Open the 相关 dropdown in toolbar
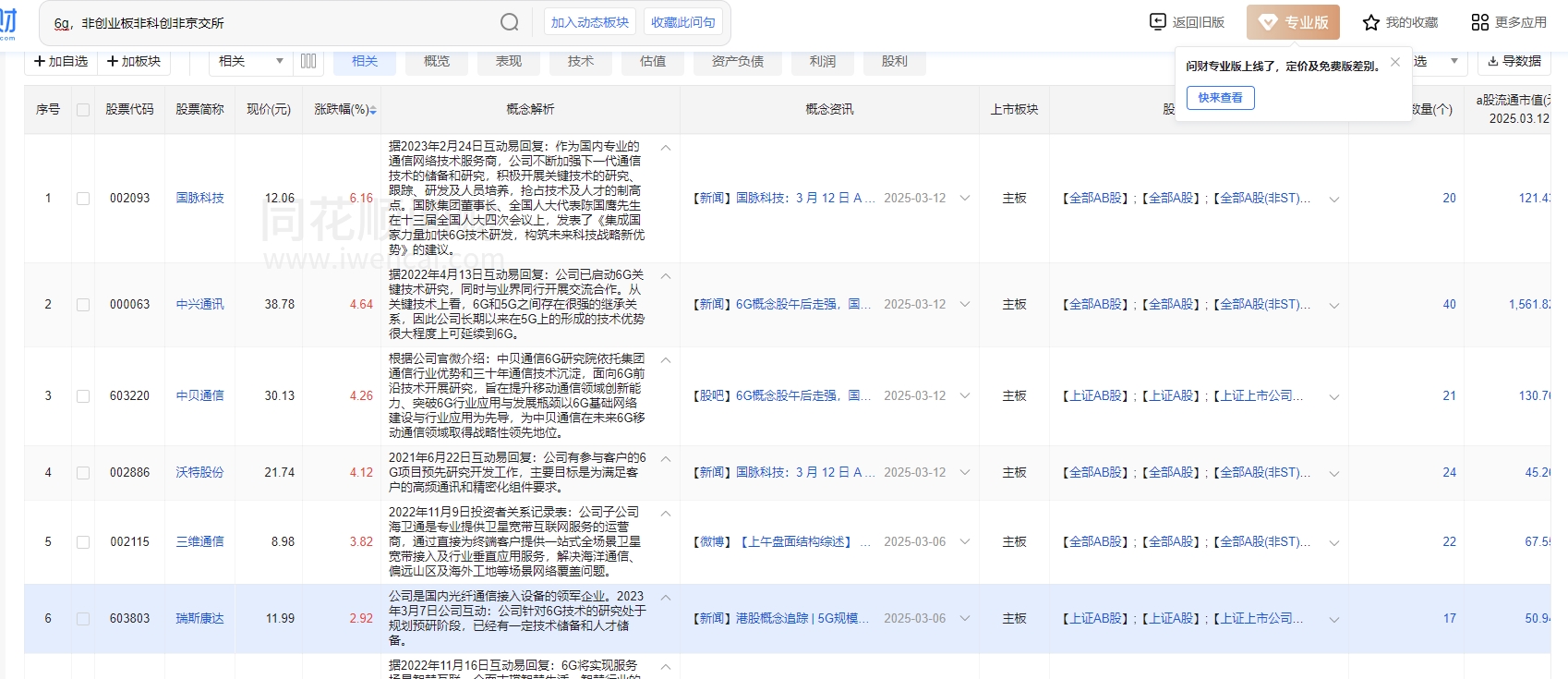The image size is (1568, 679). point(250,61)
